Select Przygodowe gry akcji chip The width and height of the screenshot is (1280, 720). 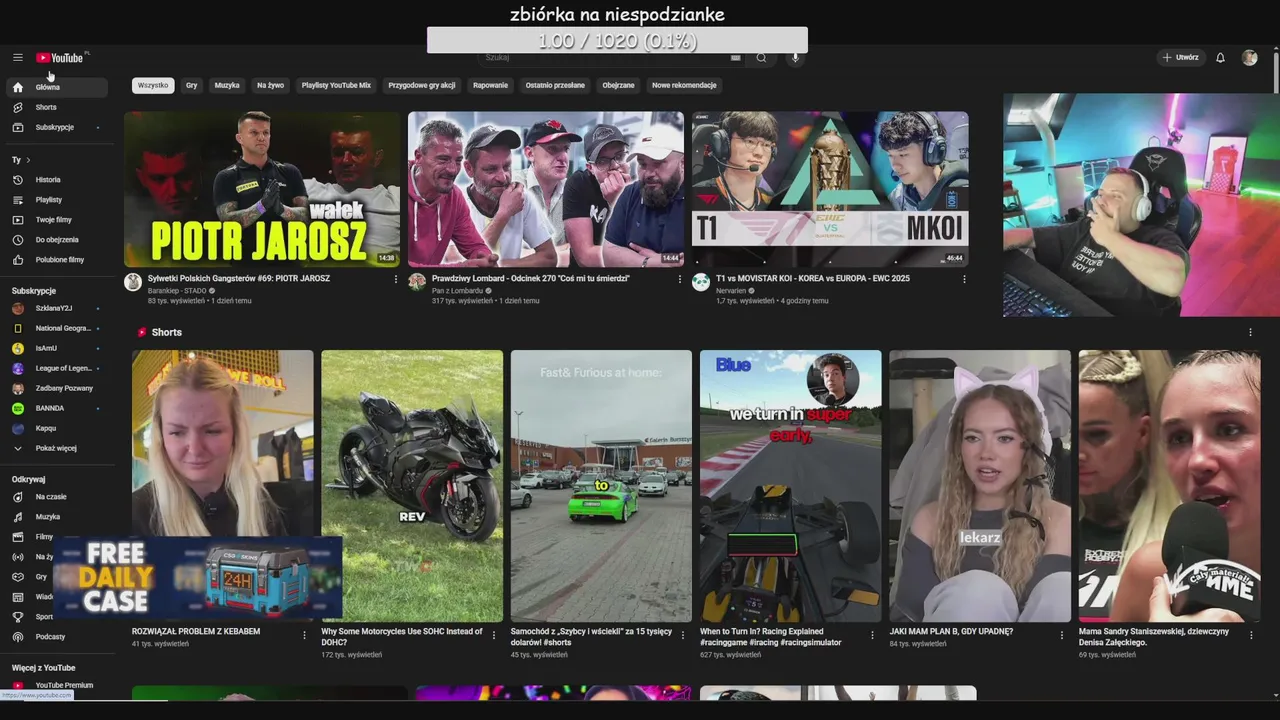coord(422,85)
